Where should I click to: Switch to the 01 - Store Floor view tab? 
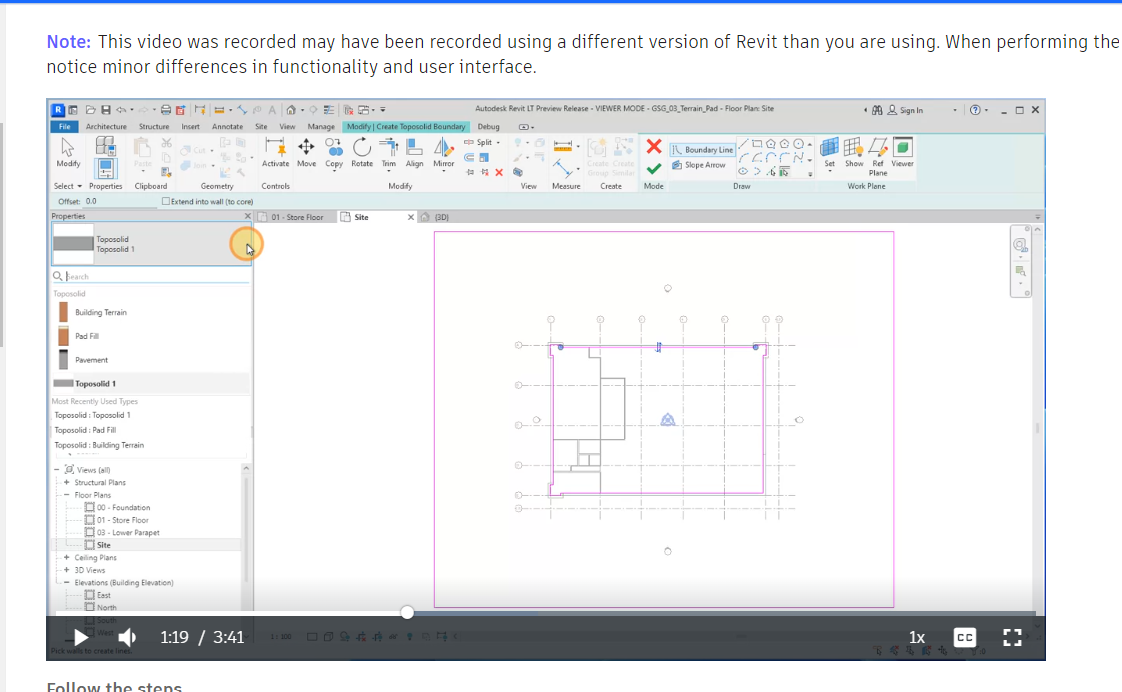click(297, 217)
